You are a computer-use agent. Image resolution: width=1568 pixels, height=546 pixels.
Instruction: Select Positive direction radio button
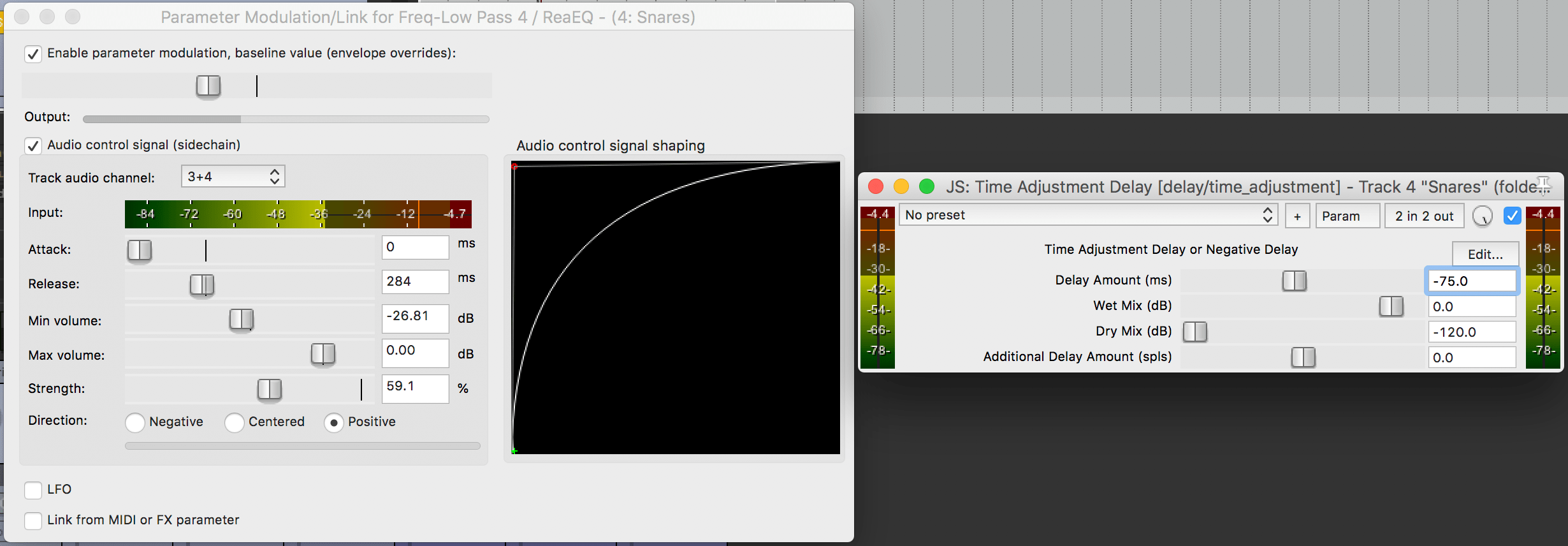coord(334,422)
